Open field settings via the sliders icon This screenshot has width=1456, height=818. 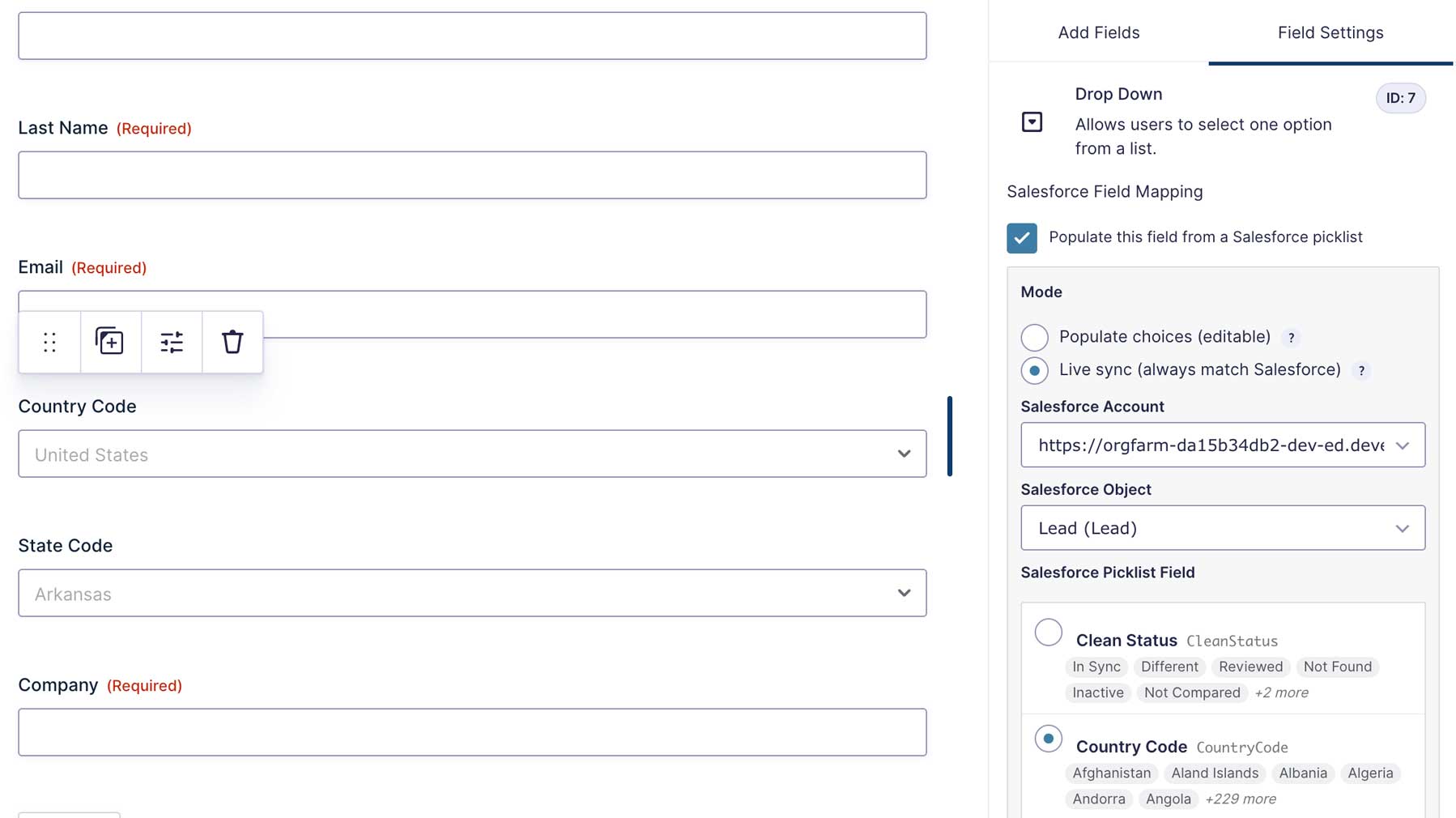pos(172,343)
